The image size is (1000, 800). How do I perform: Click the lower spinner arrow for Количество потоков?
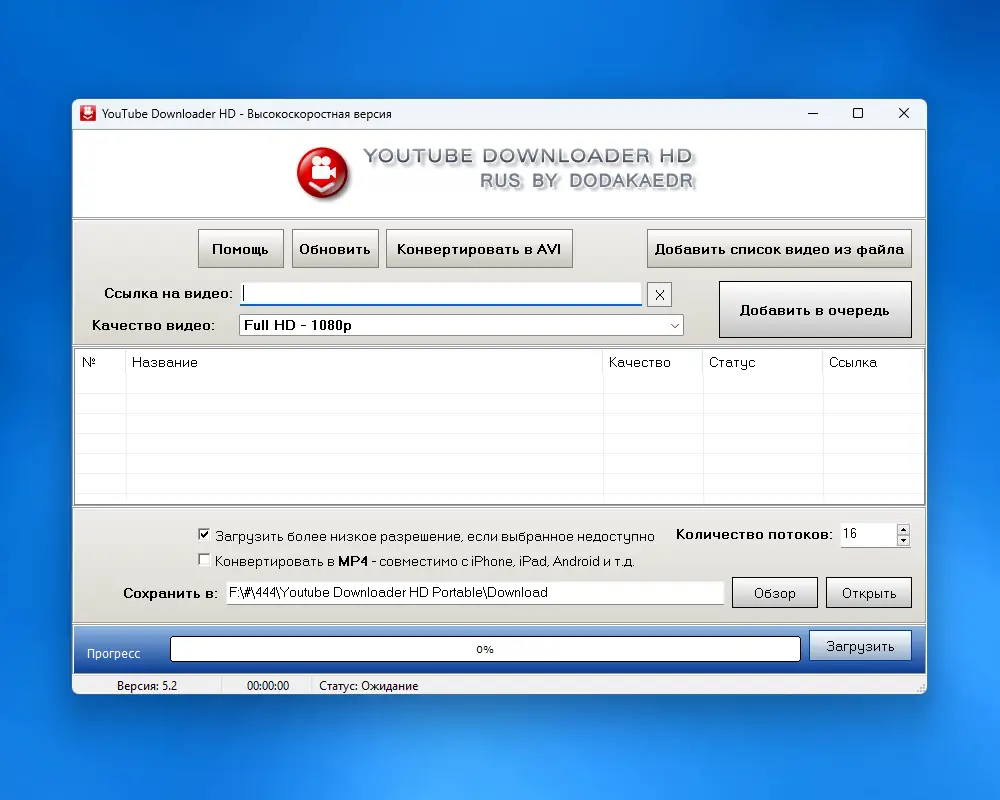903,540
